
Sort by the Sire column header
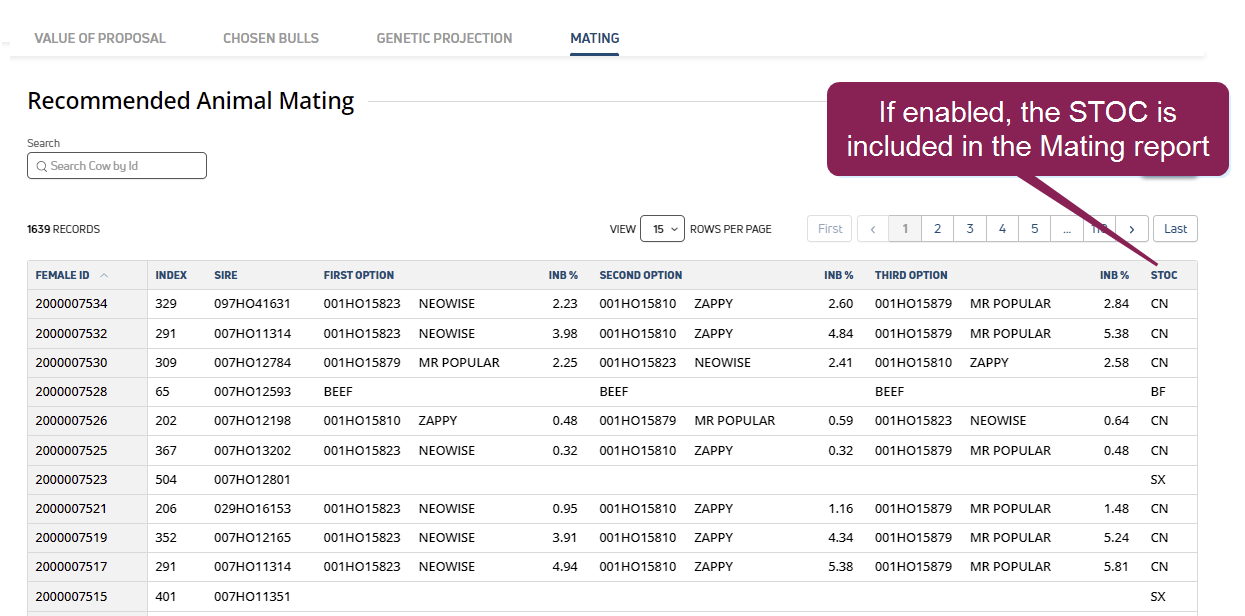[x=225, y=275]
